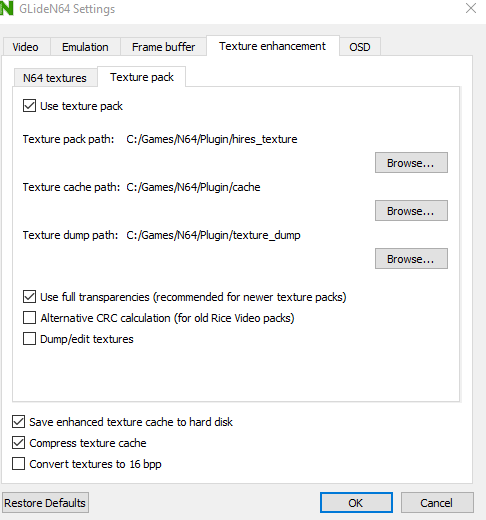Image resolution: width=486 pixels, height=520 pixels.
Task: Close the GLideN64 Settings dialog
Action: [x=471, y=8]
